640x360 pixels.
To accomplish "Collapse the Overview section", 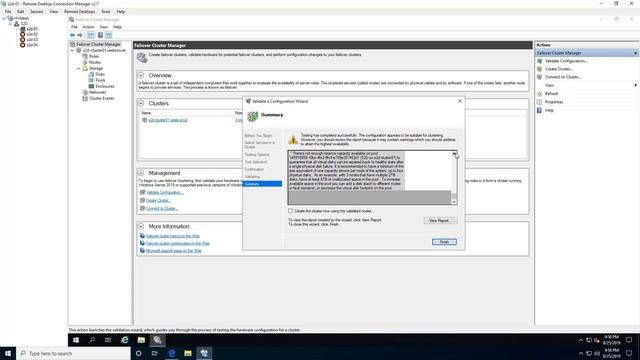I will click(141, 75).
